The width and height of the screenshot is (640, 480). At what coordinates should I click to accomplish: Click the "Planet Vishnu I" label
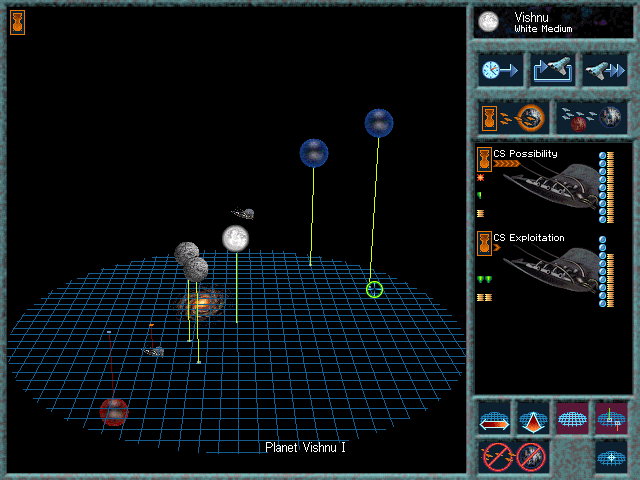305,448
